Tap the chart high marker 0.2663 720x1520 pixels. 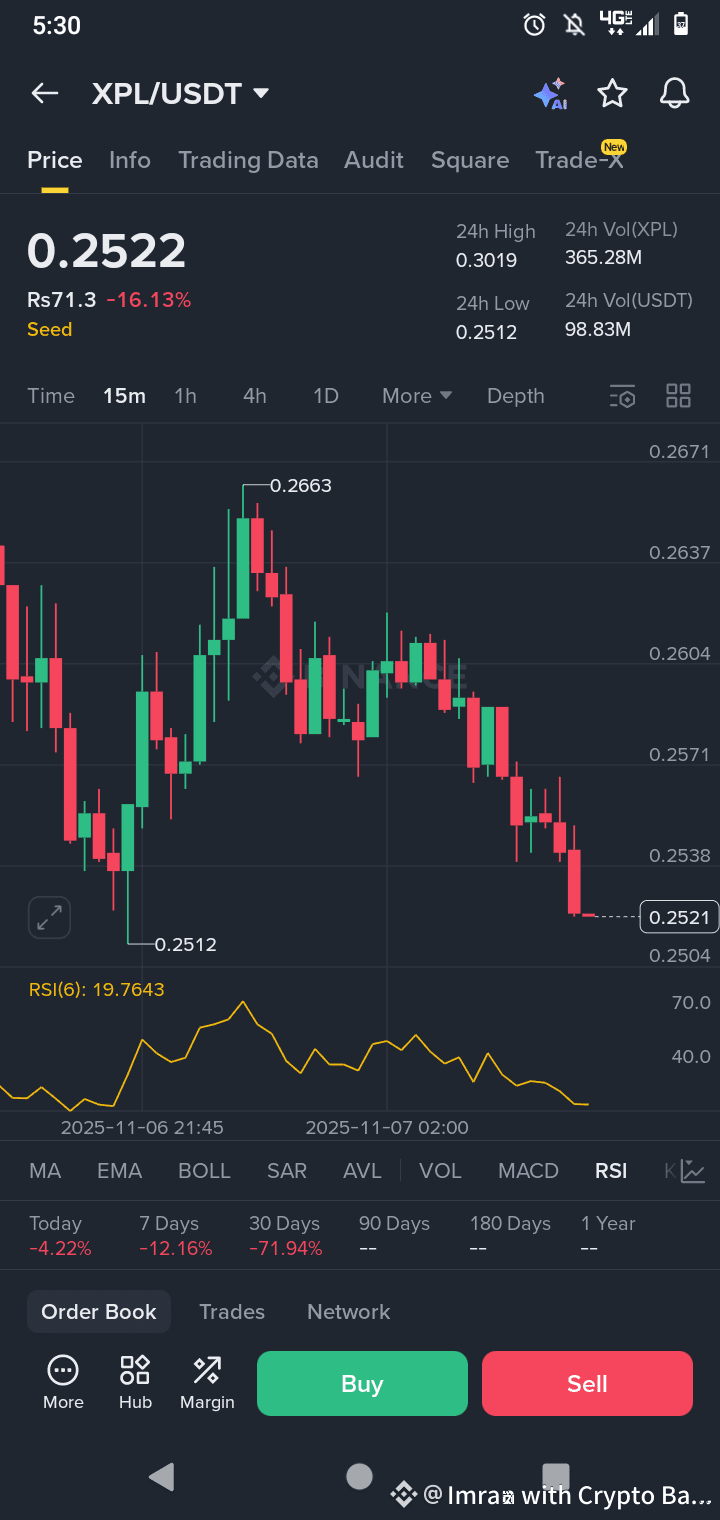pos(301,486)
